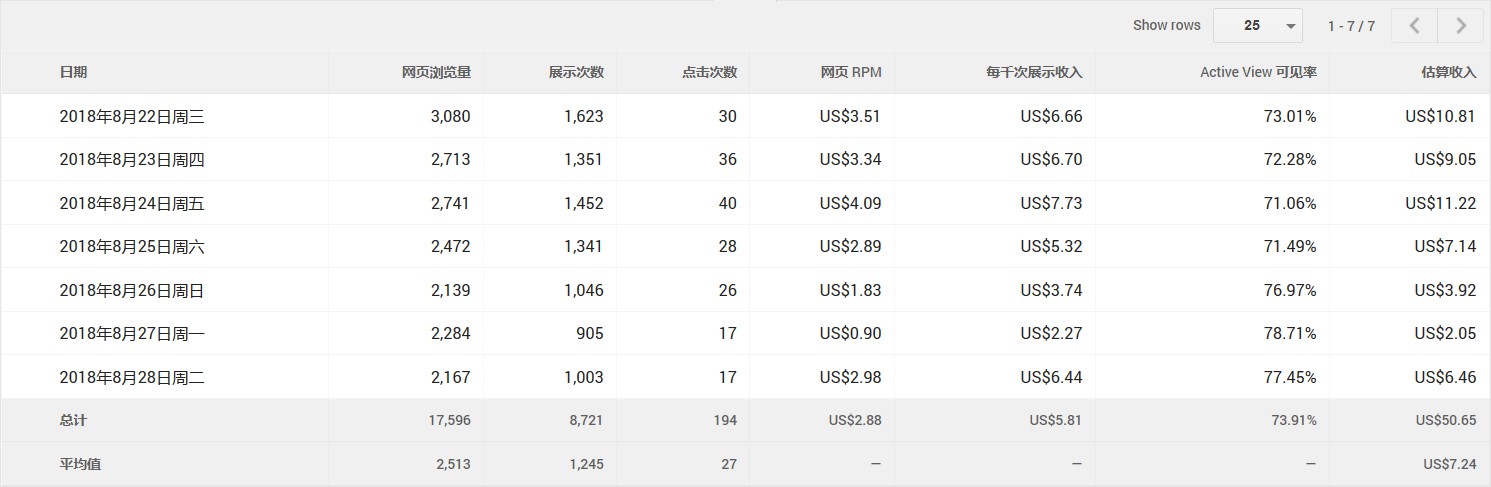The image size is (1491, 487).
Task: Sort by the 日期 column header
Action: (x=73, y=72)
